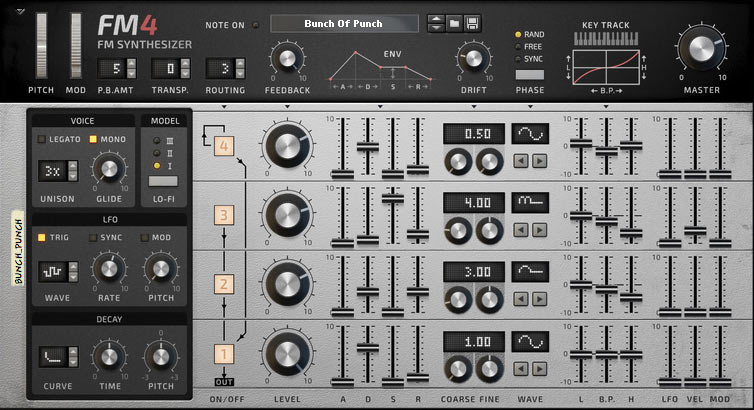Select previous waveform for operator 2
This screenshot has width=754, height=410.
coord(521,298)
